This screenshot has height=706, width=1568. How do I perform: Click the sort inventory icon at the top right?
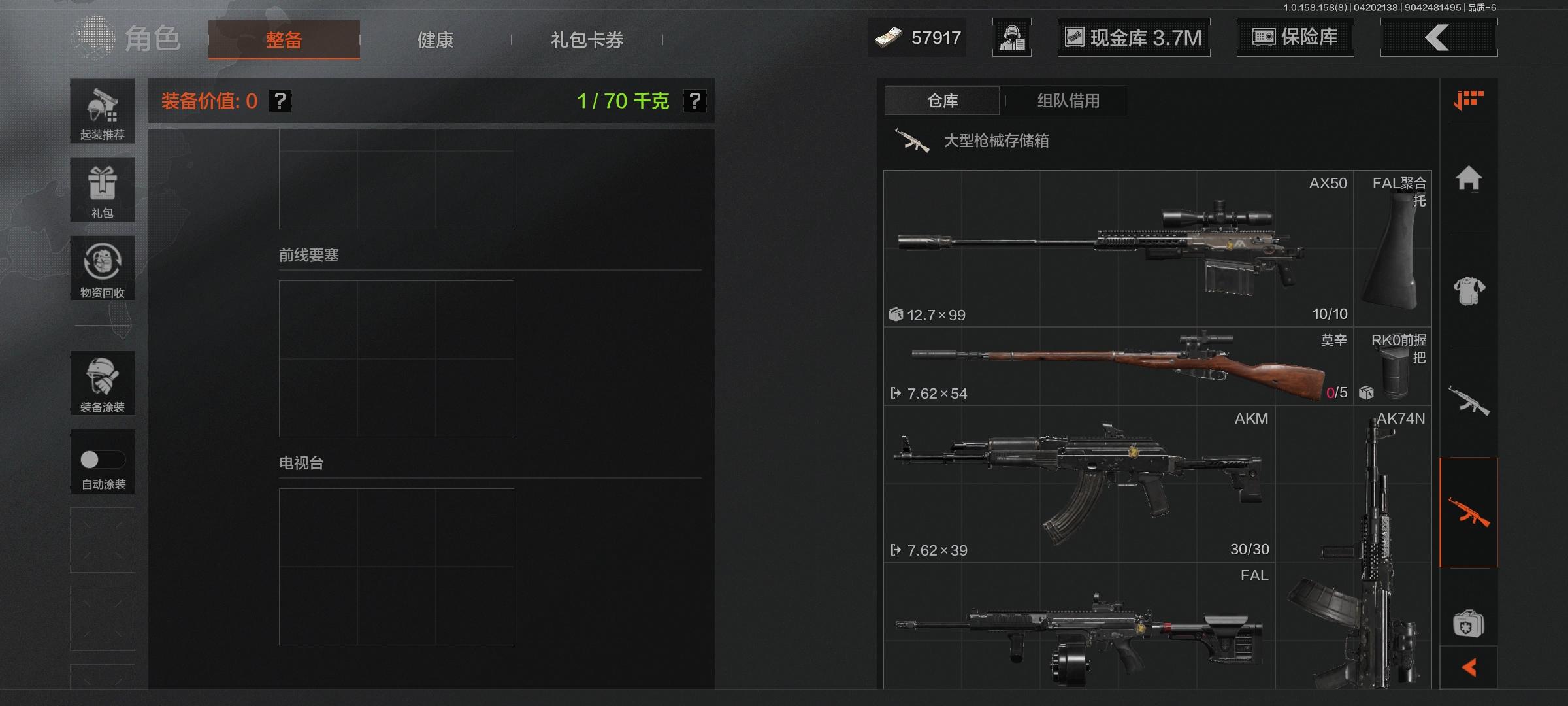pos(1469,100)
